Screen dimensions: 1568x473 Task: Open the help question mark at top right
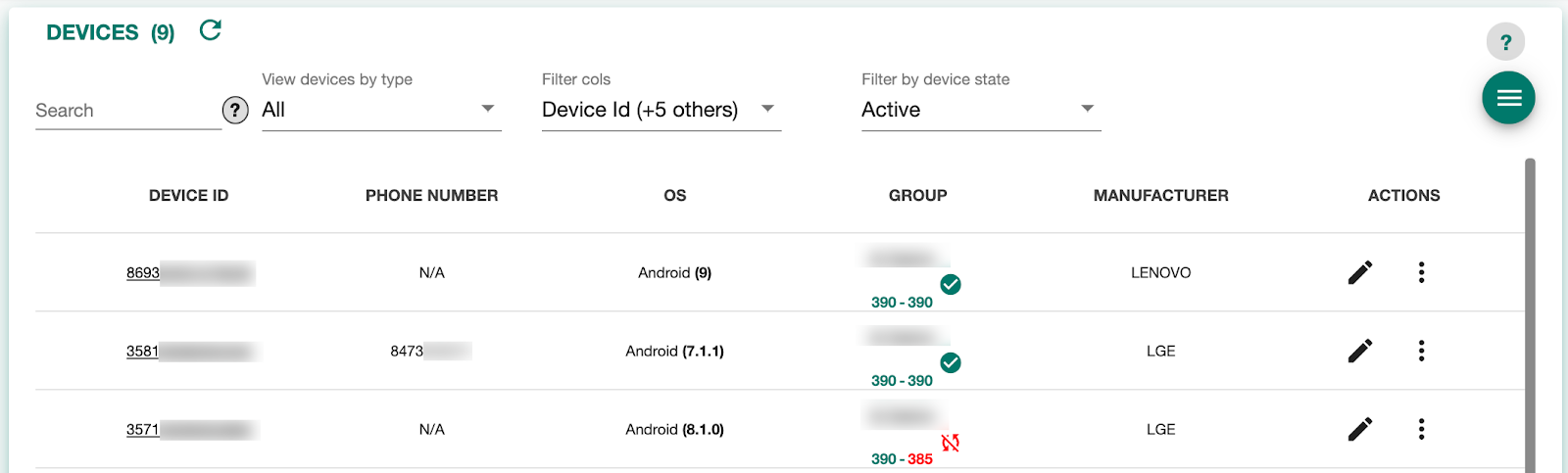click(1505, 42)
